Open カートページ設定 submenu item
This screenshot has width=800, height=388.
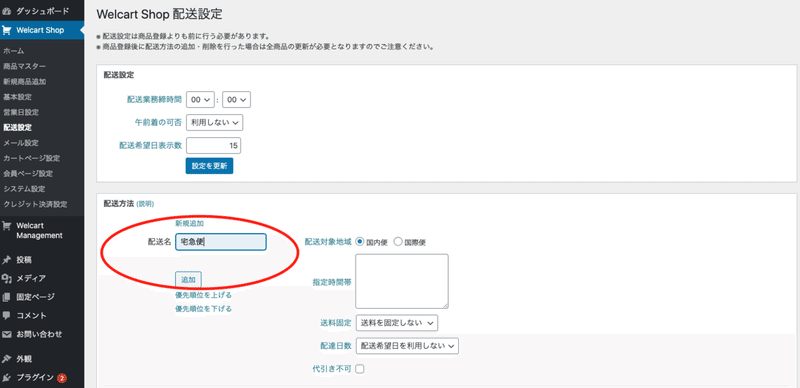32,158
